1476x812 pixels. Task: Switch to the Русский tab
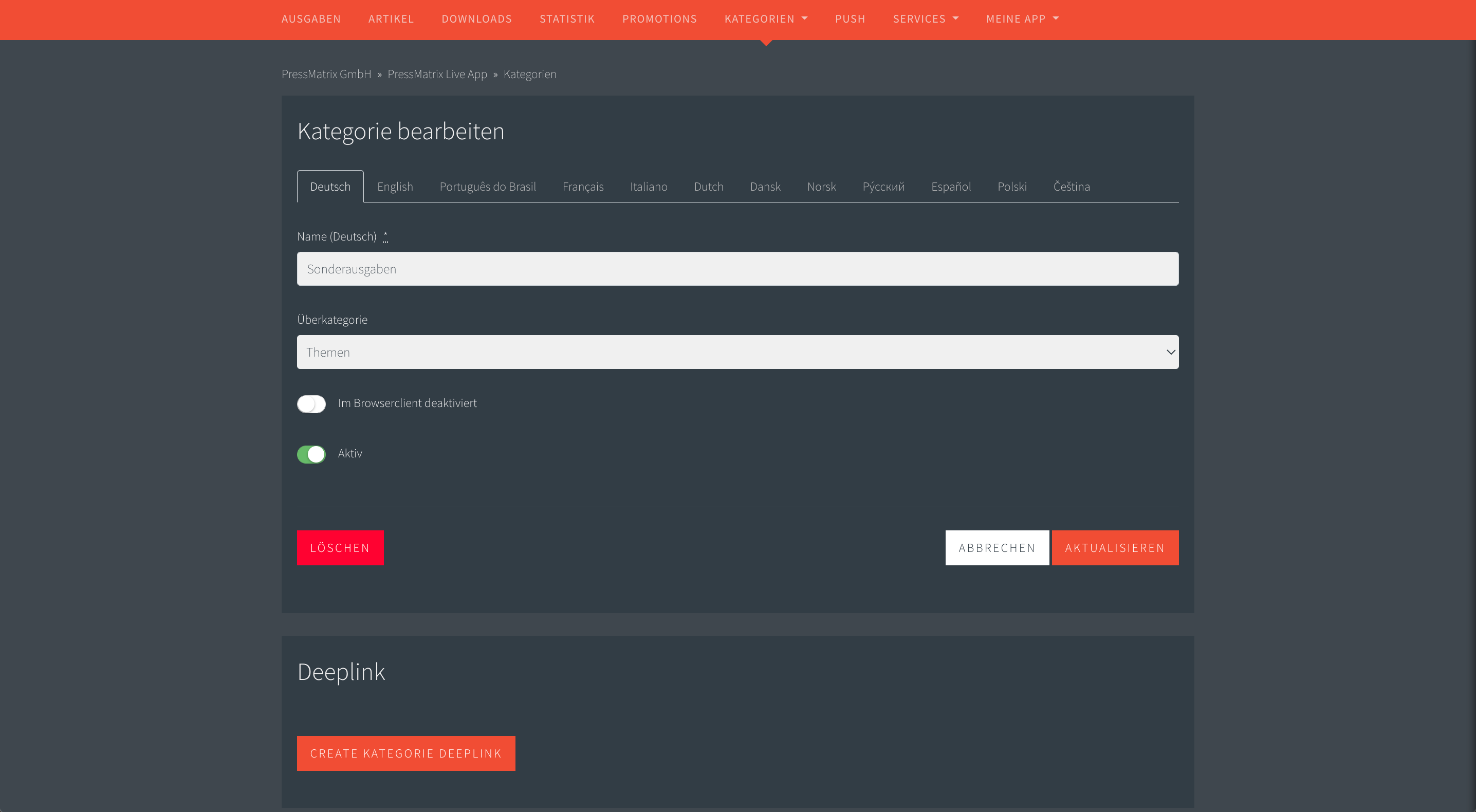[883, 186]
